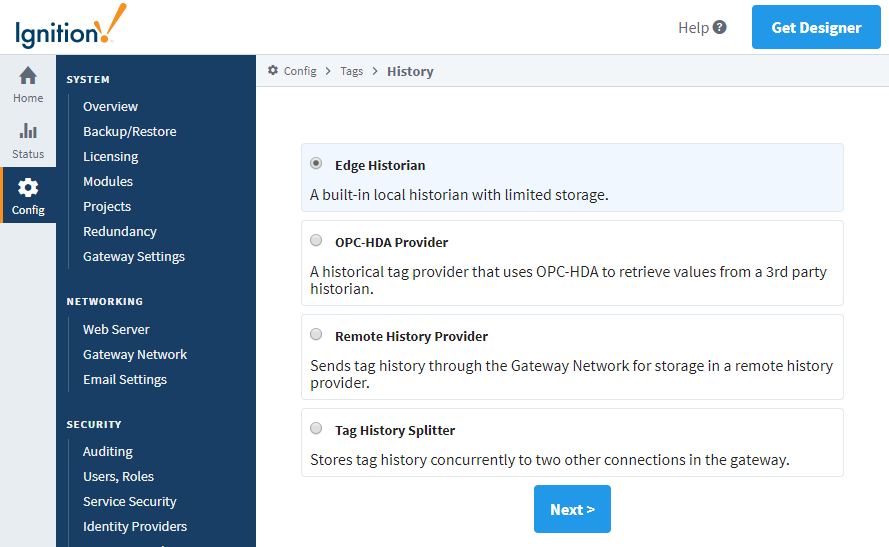Click the OPC-HDA Provider title text

point(391,243)
